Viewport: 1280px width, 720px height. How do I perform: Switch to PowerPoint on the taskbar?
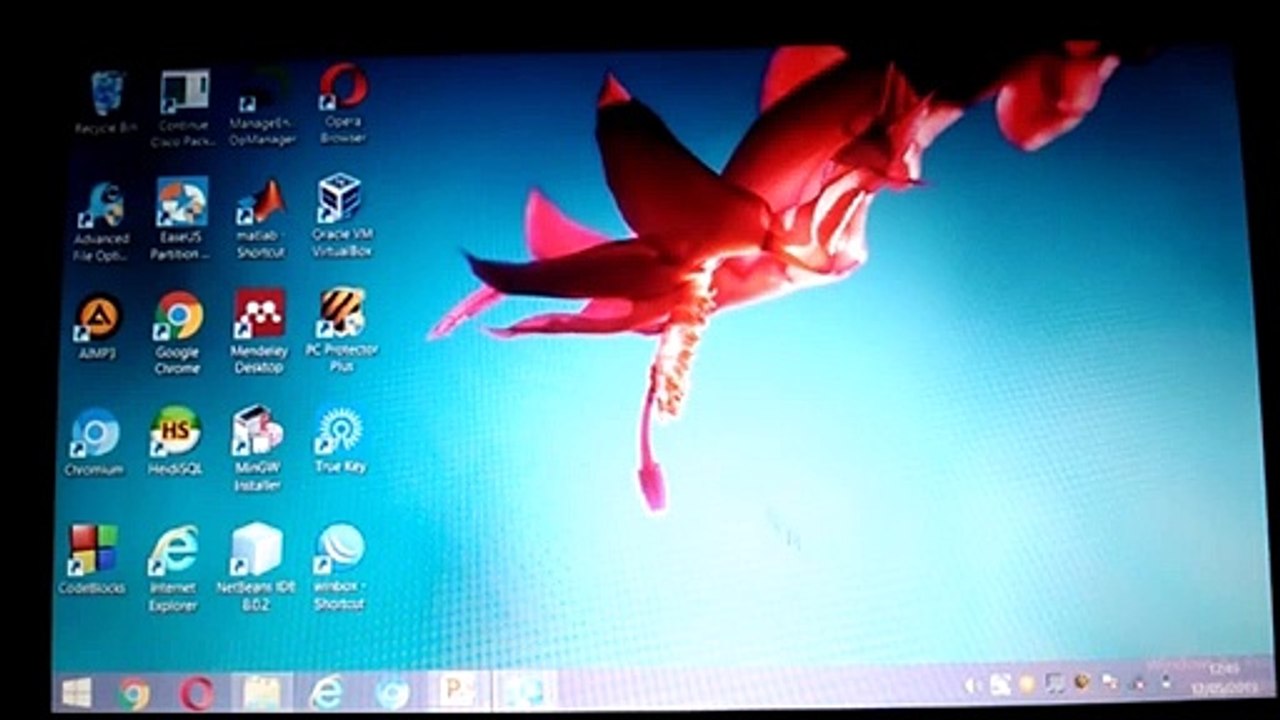[459, 692]
